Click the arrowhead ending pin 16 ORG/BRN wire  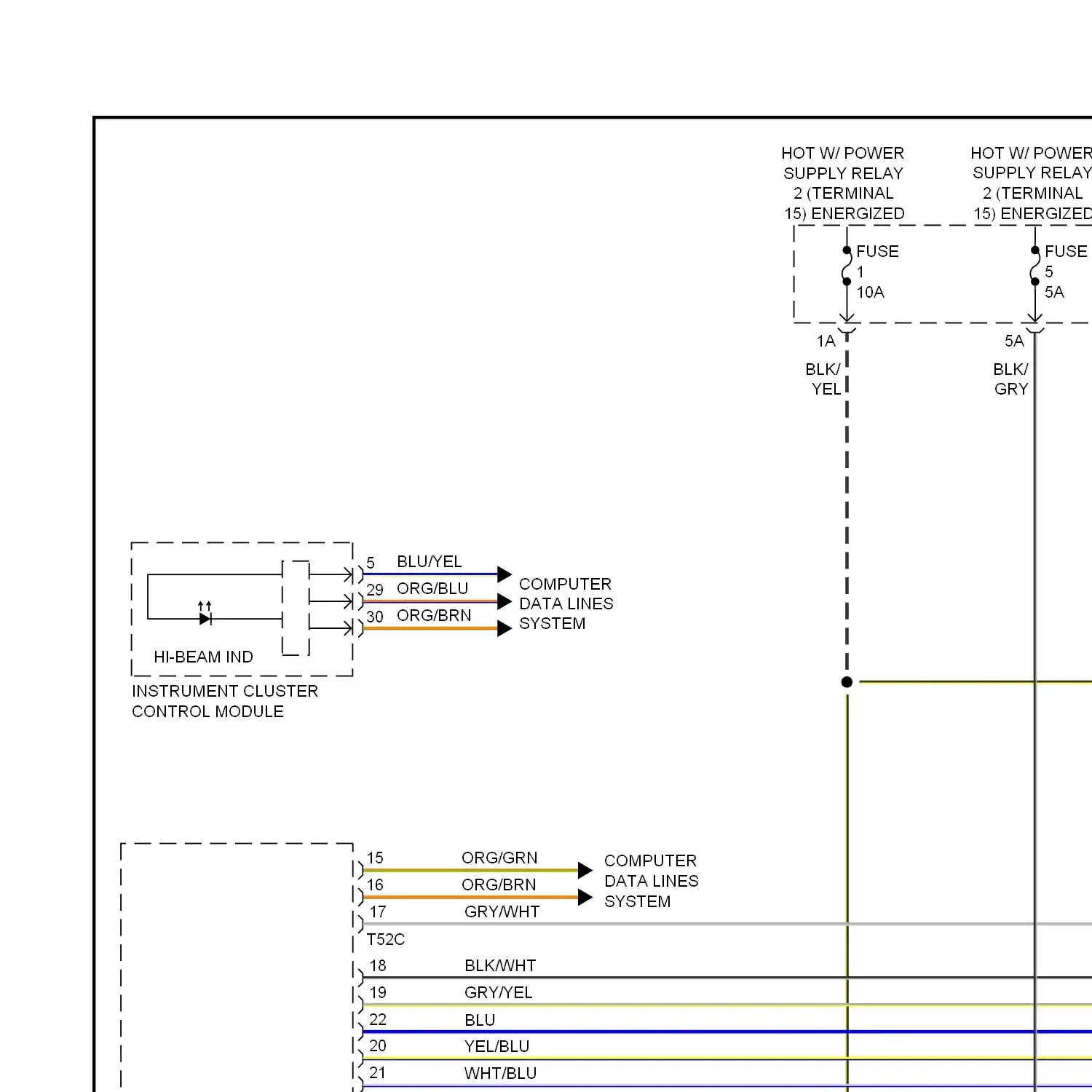[585, 898]
